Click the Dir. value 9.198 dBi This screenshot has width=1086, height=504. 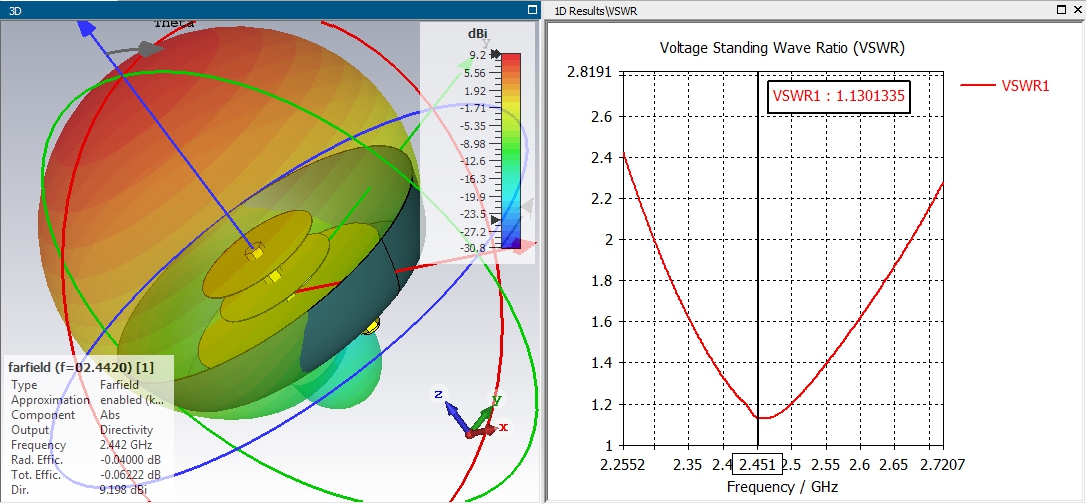123,490
